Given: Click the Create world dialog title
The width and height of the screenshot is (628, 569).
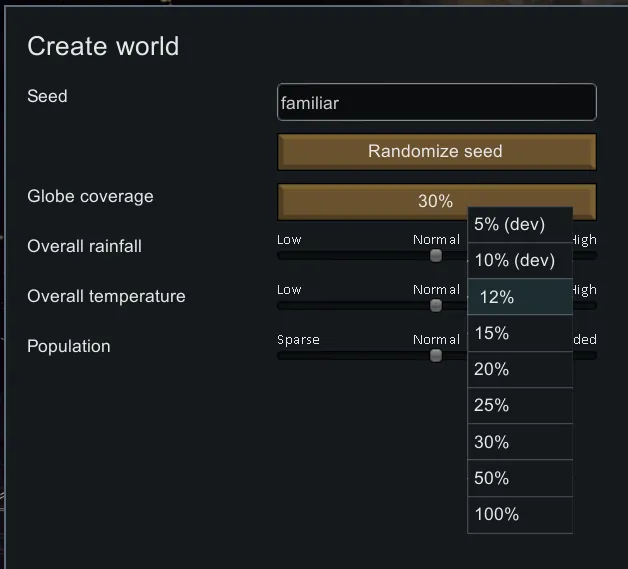Looking at the screenshot, I should tap(103, 46).
